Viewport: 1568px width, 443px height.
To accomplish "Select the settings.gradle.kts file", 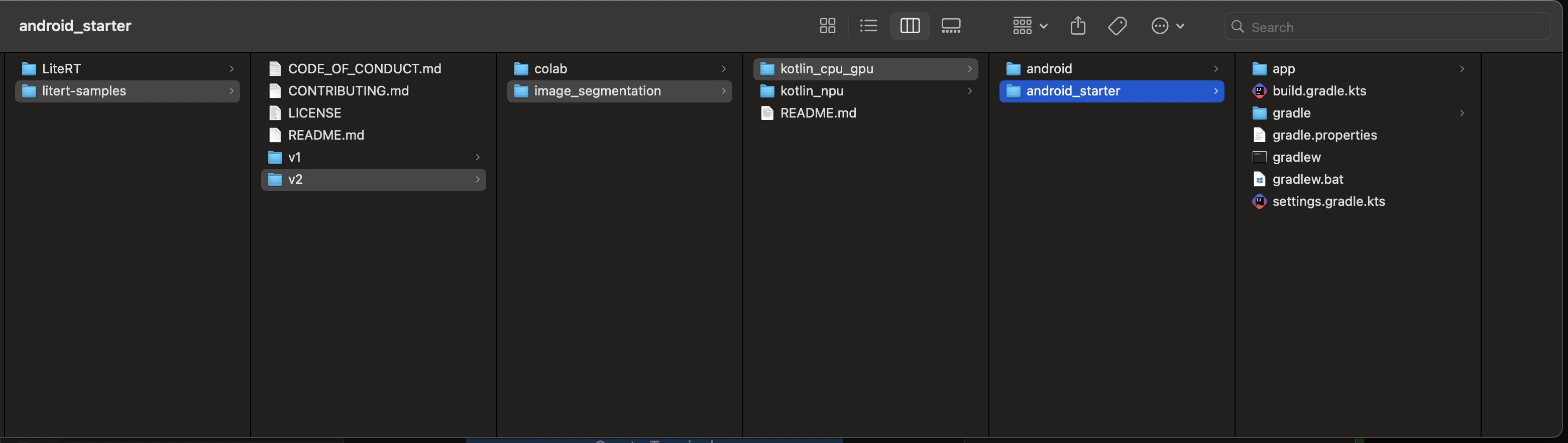I will 1327,201.
